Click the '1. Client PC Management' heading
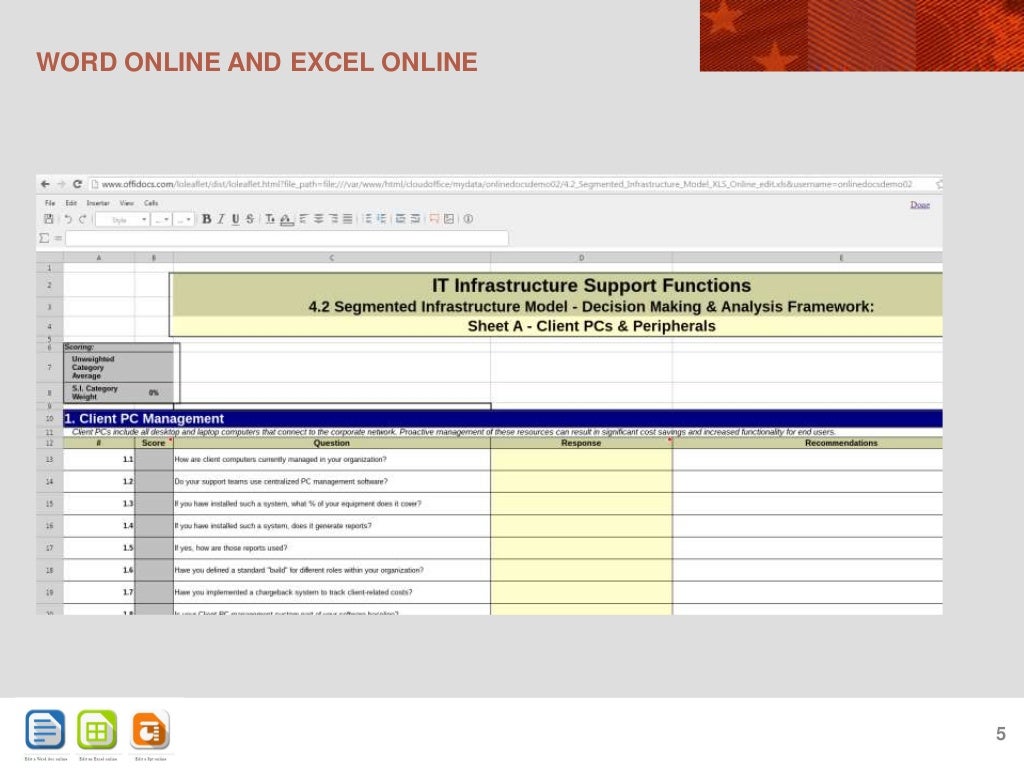Screen dimensions: 1024x768 (x=144, y=419)
